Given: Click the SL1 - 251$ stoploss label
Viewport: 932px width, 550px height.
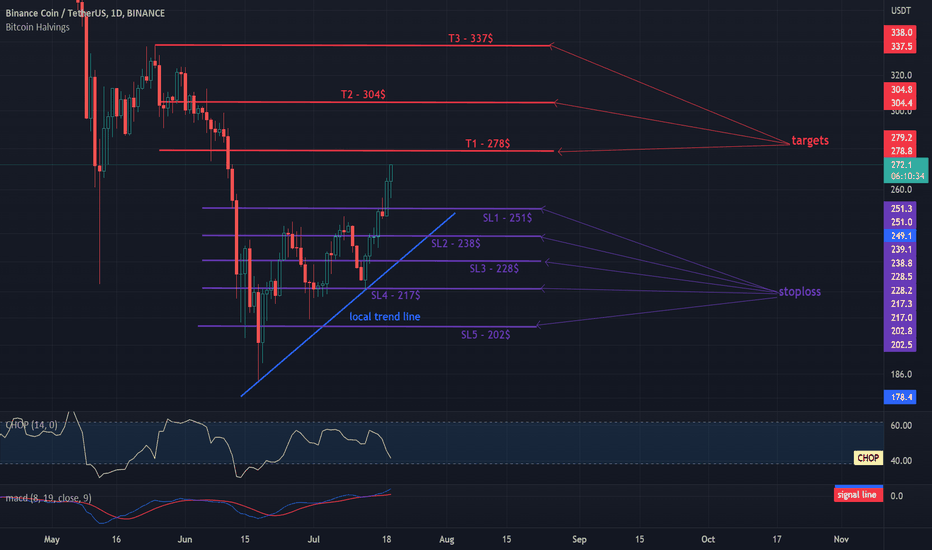Looking at the screenshot, I should (507, 218).
